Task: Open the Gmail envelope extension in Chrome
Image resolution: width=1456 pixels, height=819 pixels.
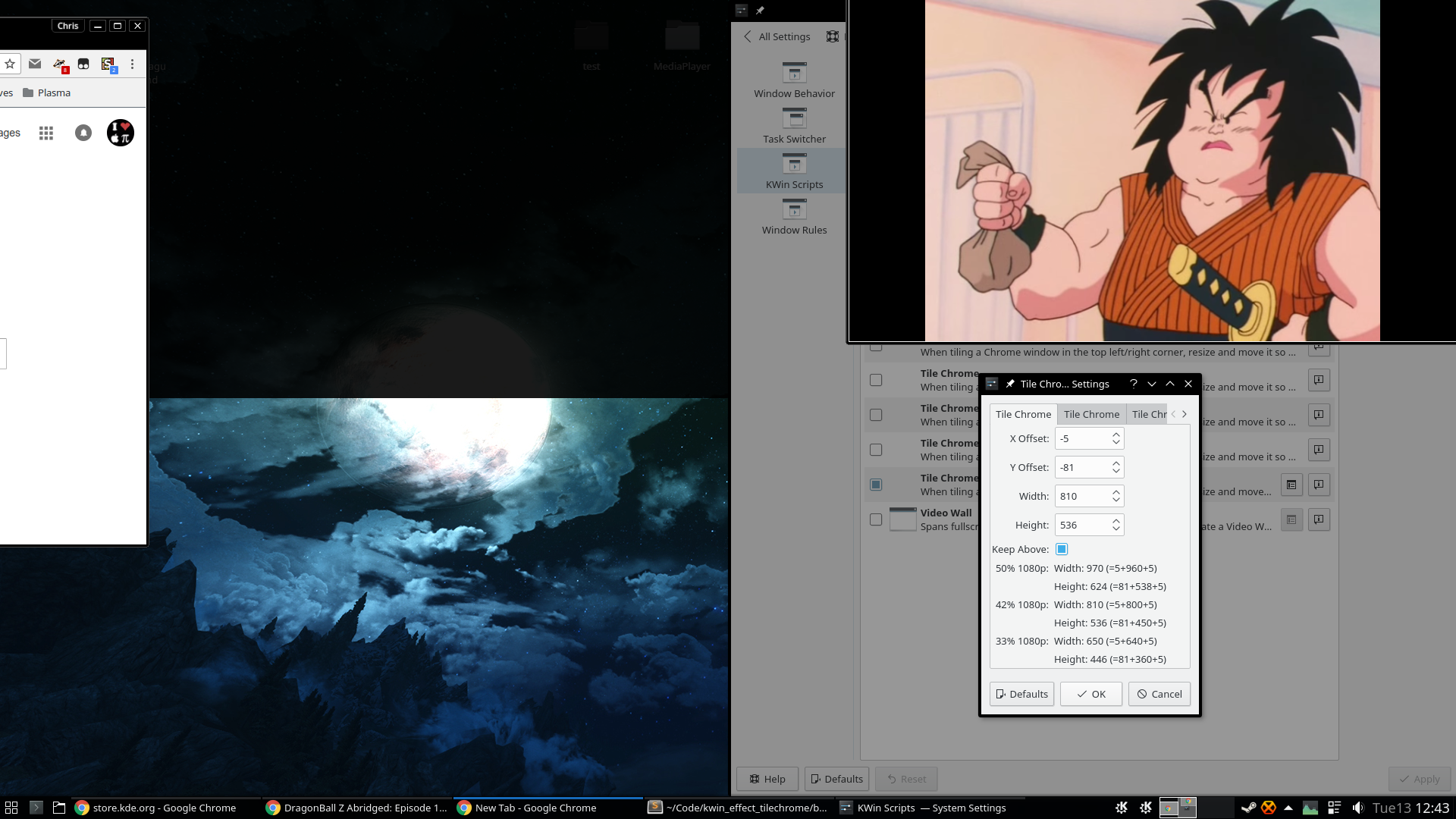Action: pyautogui.click(x=35, y=64)
